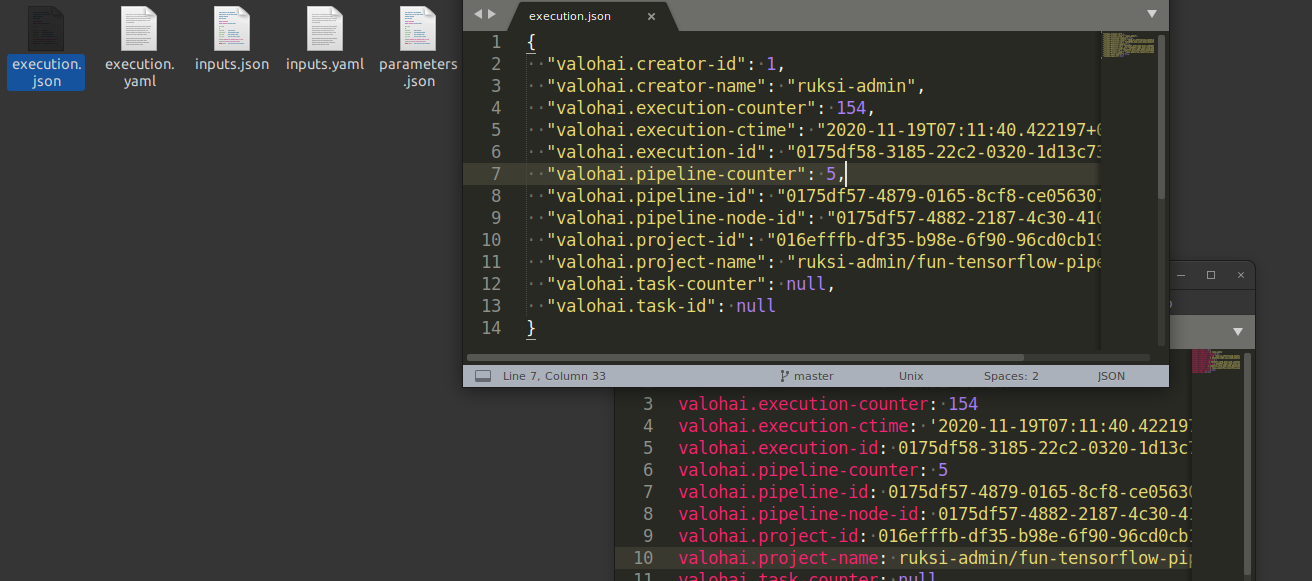1312x581 pixels.
Task: Click the "valohai.task-counter" key in JSON
Action: tap(657, 284)
